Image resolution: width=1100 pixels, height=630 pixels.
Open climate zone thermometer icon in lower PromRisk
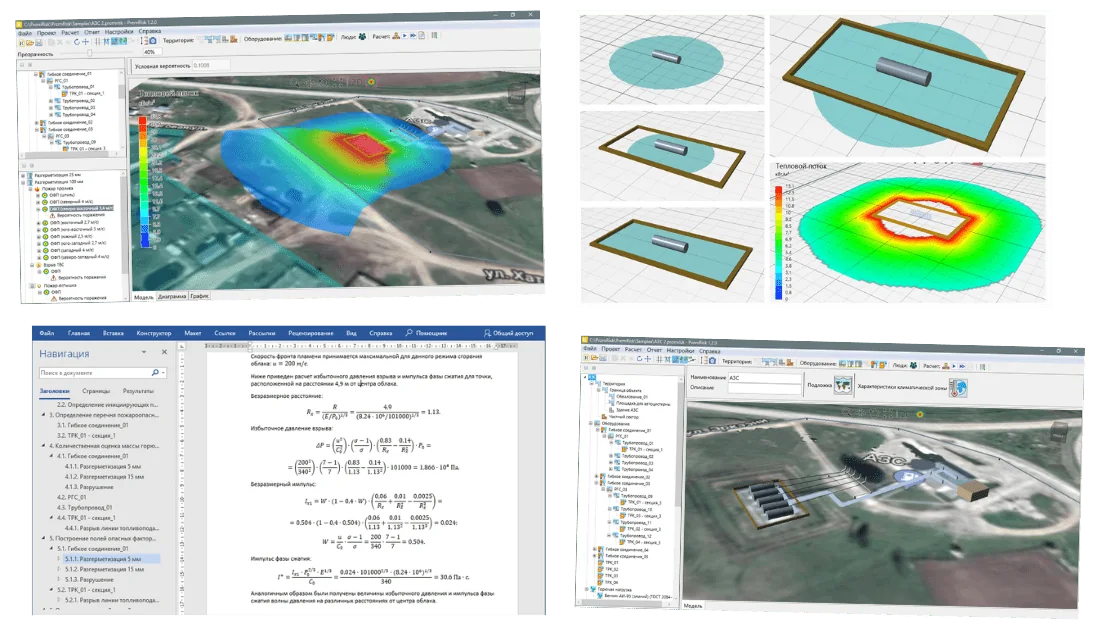coord(958,387)
